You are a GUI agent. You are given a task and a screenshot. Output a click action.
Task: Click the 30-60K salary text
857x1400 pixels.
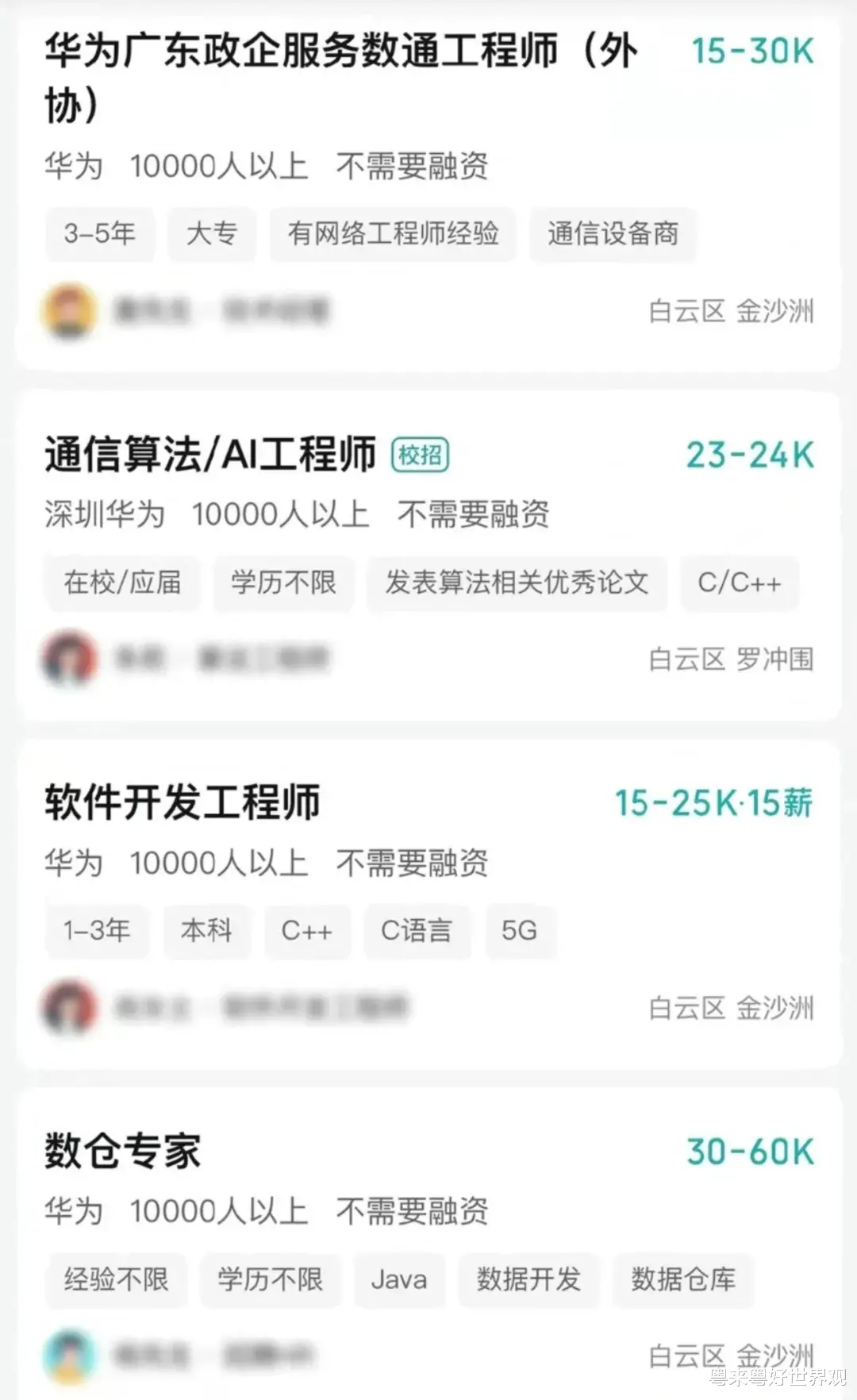coord(751,1152)
